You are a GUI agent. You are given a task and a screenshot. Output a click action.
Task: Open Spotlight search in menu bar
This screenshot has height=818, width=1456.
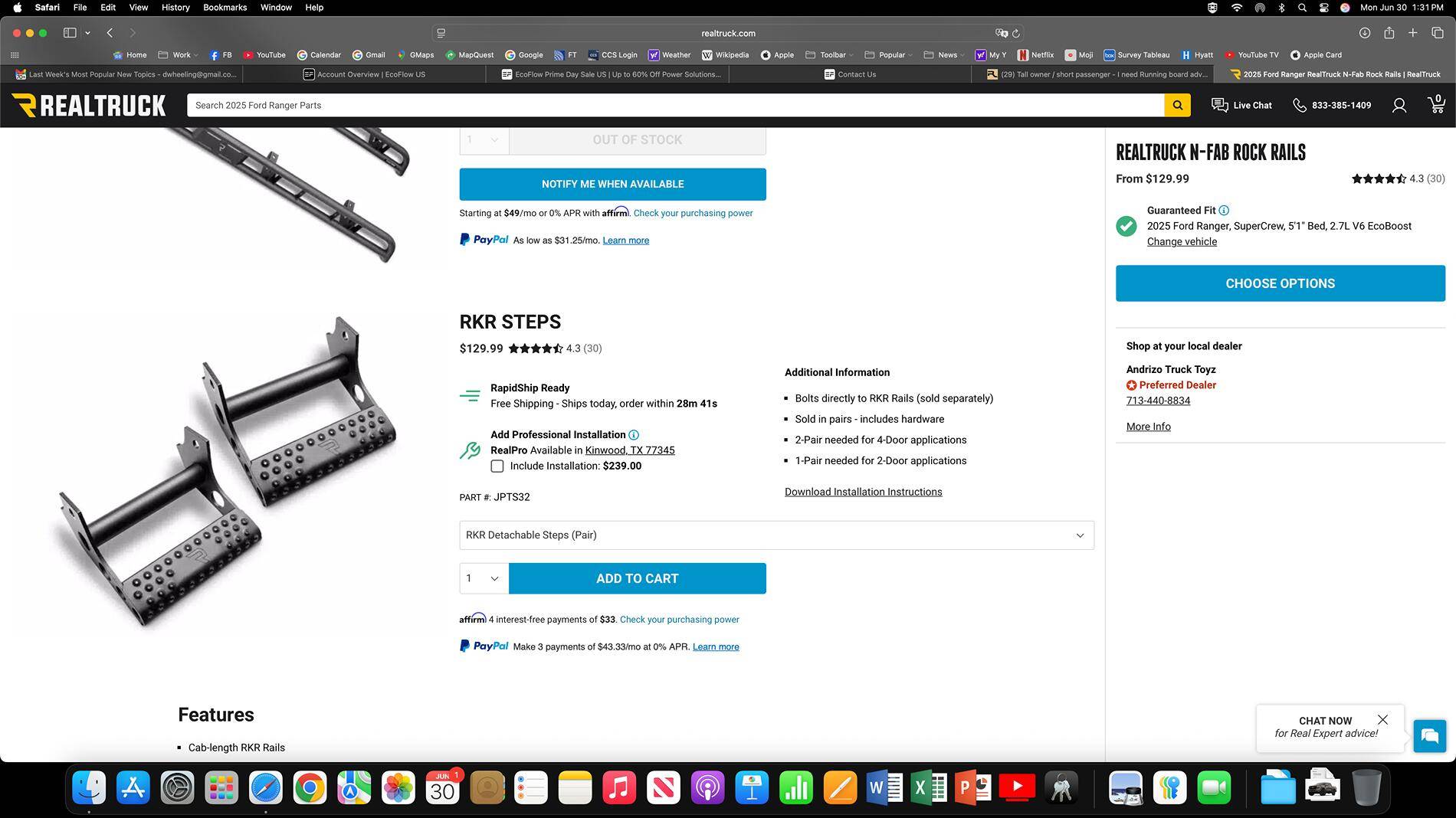pos(1302,8)
